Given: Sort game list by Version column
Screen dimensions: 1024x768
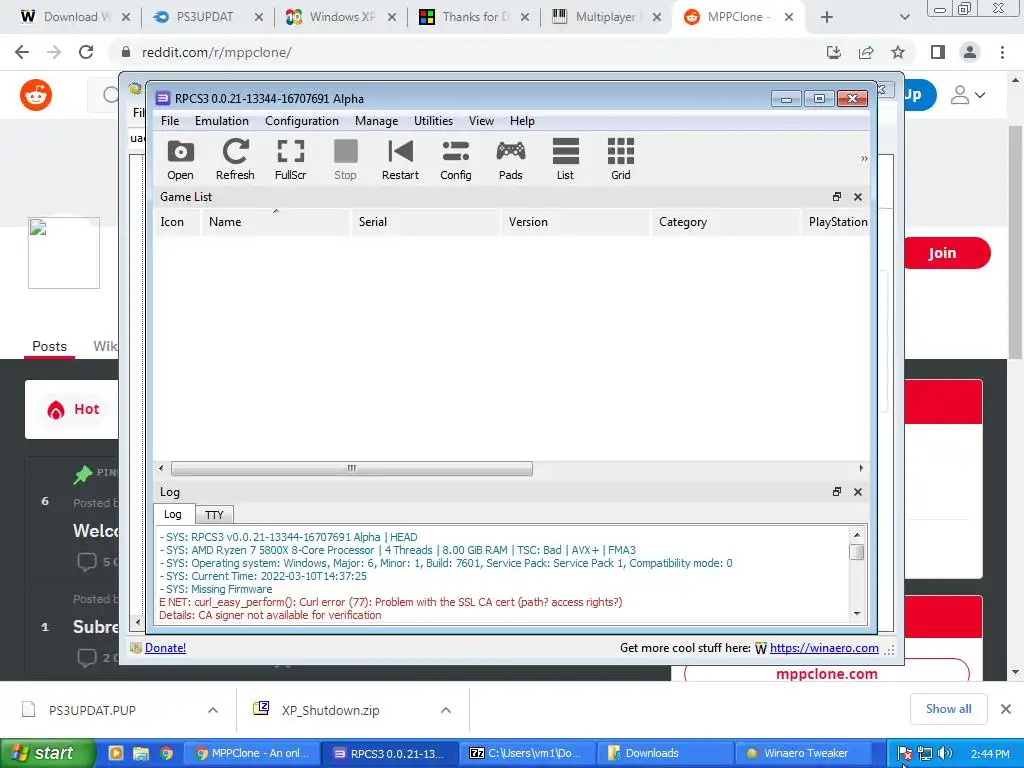Looking at the screenshot, I should [x=576, y=222].
